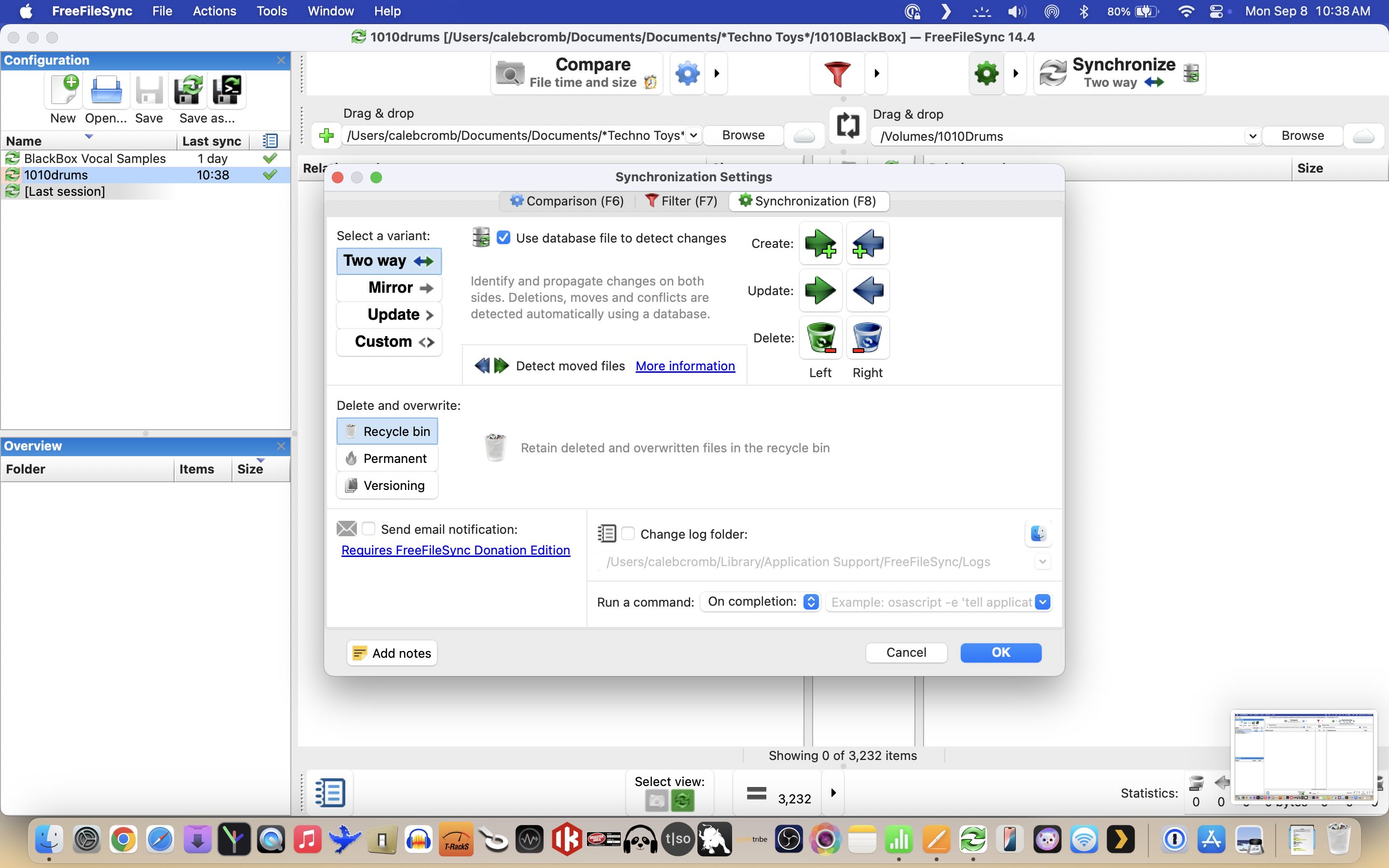Enable Send email notification checkbox

[368, 529]
